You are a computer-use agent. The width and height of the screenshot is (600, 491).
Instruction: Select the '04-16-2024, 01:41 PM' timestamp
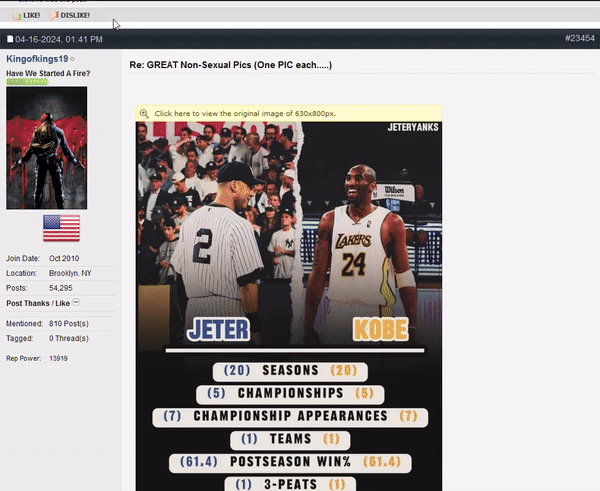click(x=59, y=39)
